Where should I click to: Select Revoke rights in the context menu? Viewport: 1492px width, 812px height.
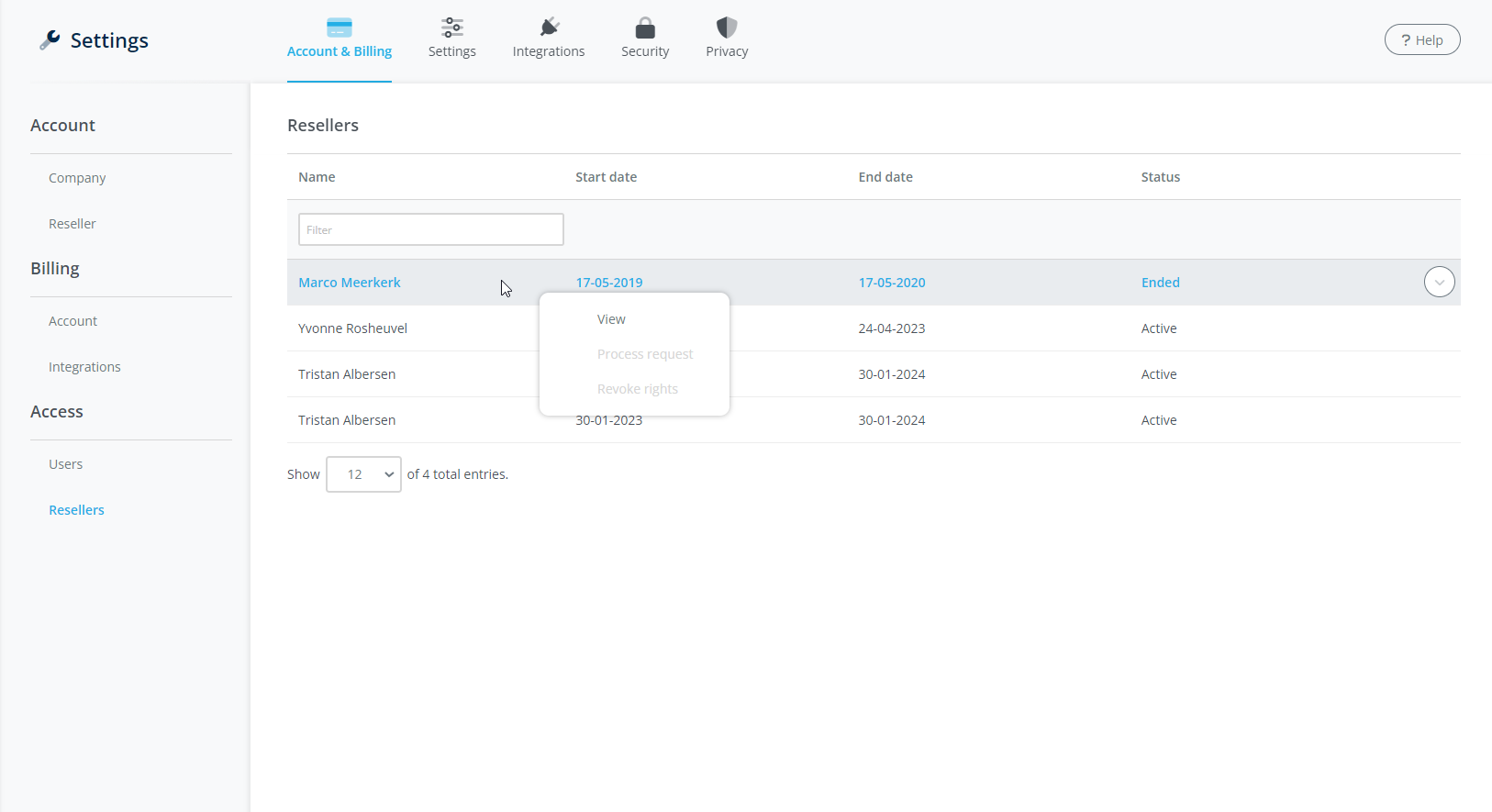point(638,389)
